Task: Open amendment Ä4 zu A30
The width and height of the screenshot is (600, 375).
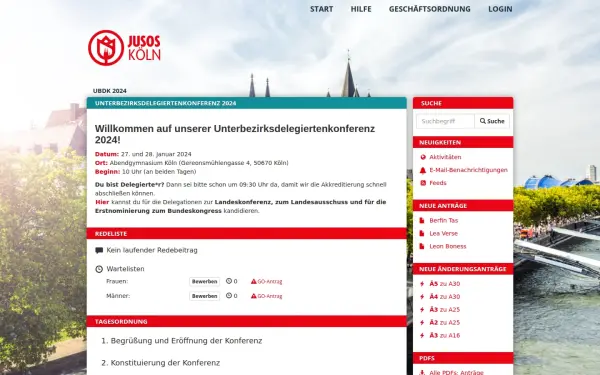Action: pyautogui.click(x=445, y=297)
